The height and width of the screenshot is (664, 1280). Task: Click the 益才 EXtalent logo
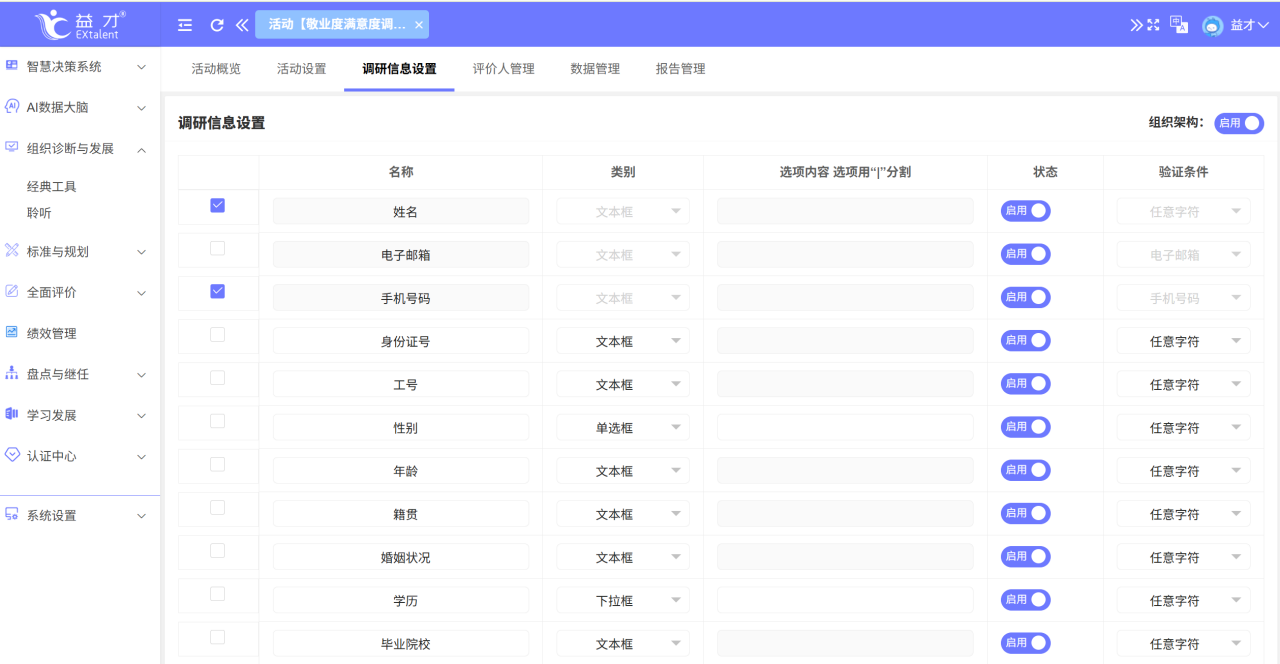point(80,24)
